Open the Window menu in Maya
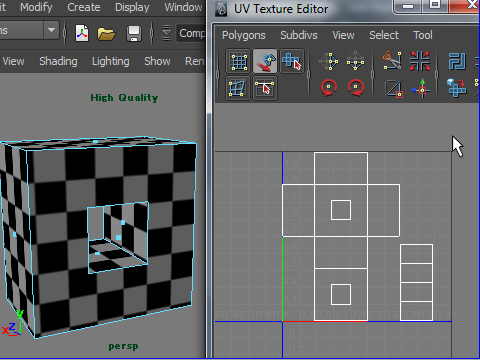The height and width of the screenshot is (360, 480). (x=183, y=7)
